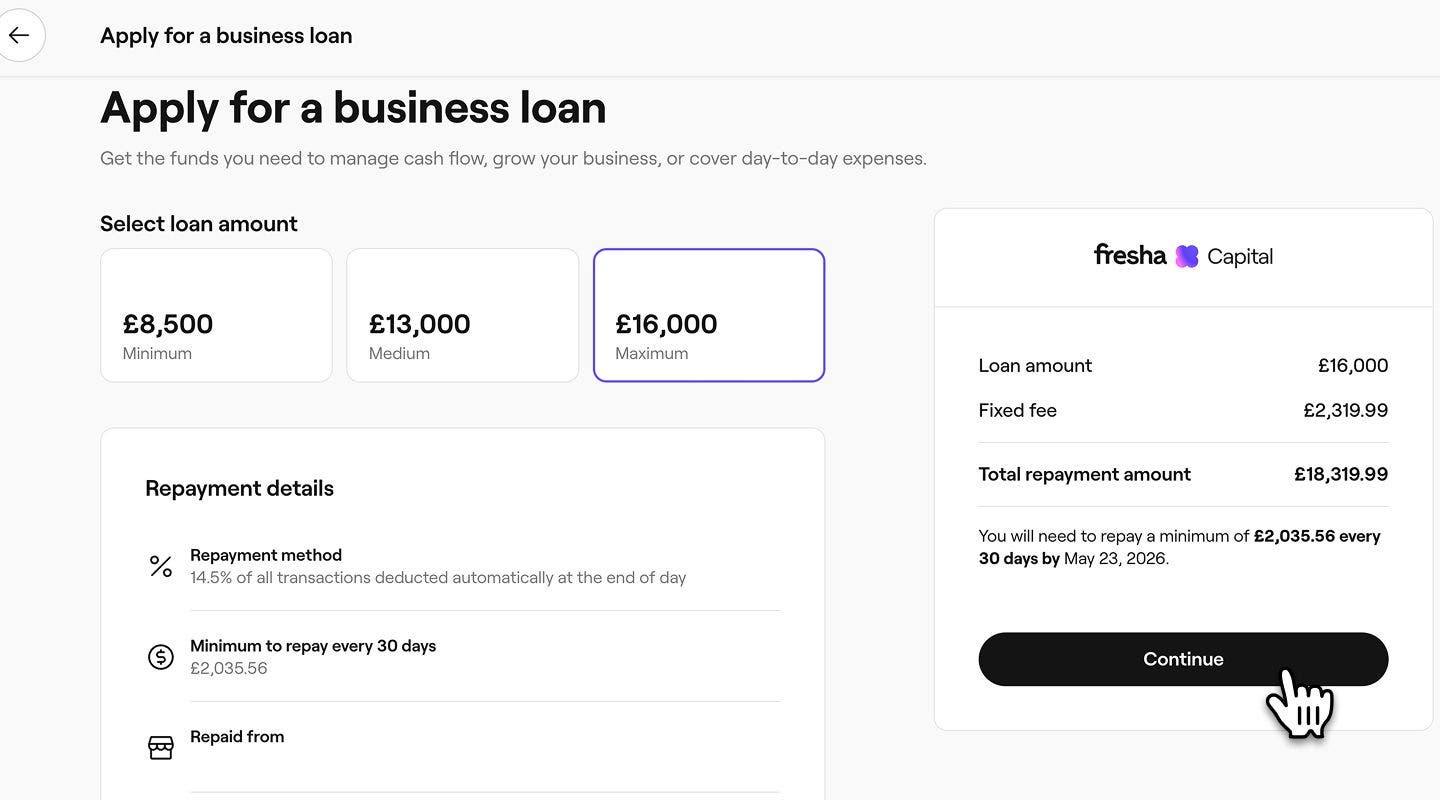Click the Total repayment amount row
1440x800 pixels.
tap(1183, 474)
